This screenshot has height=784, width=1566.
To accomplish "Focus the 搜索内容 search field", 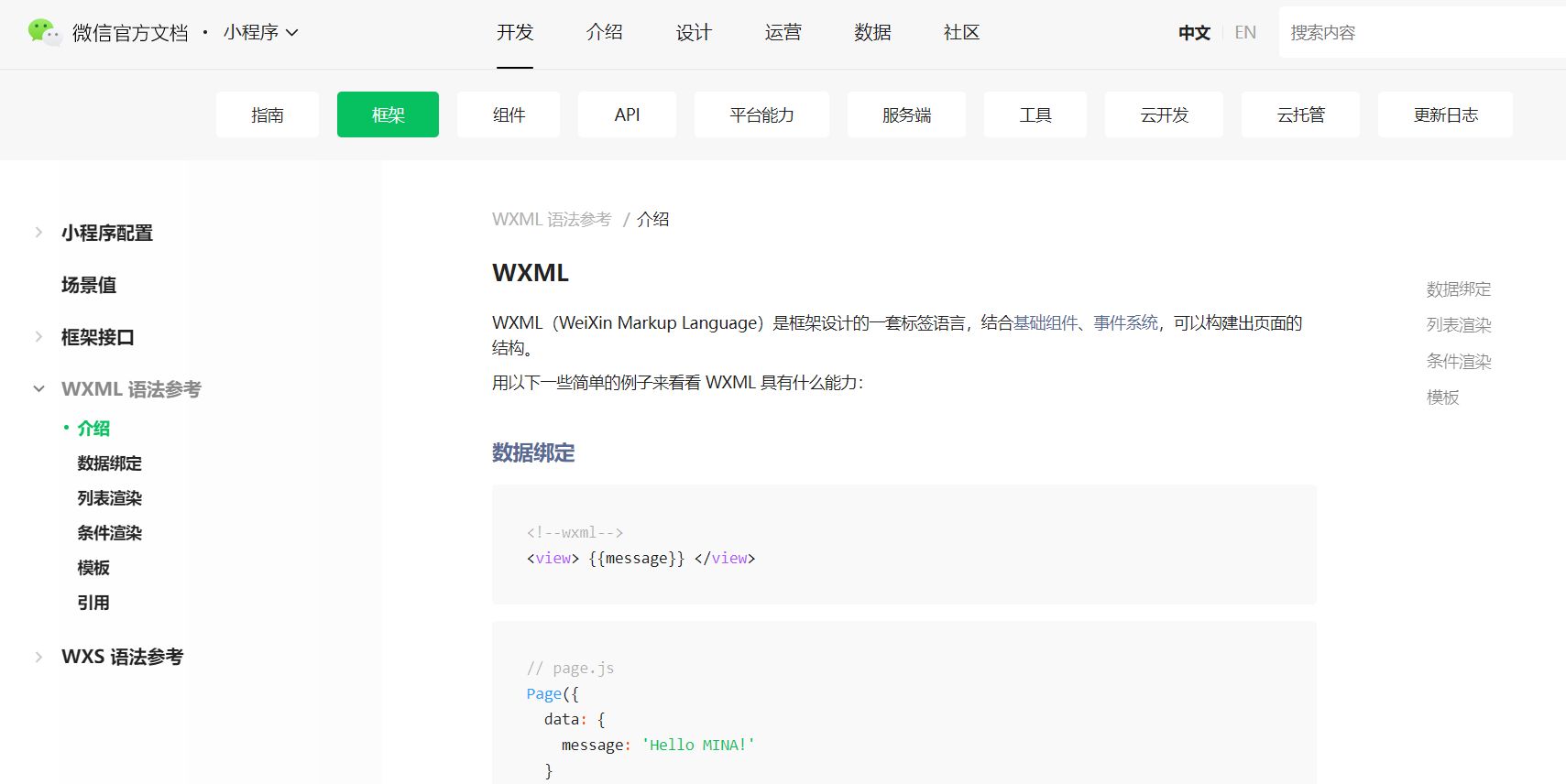I will point(1422,32).
